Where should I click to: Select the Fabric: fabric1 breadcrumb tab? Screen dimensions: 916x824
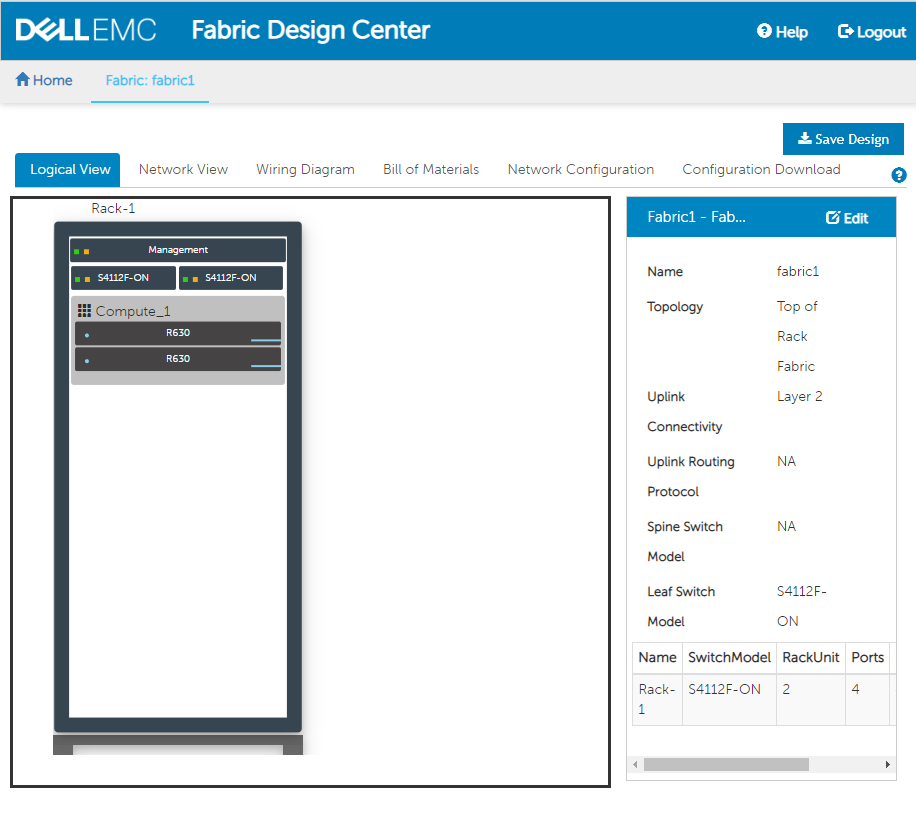pos(150,80)
